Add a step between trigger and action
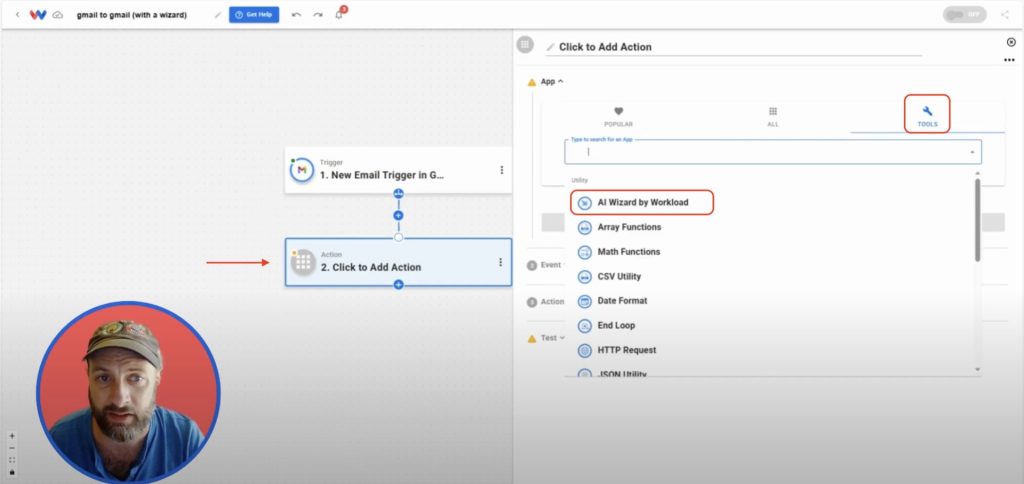This screenshot has width=1024, height=484. 398,216
